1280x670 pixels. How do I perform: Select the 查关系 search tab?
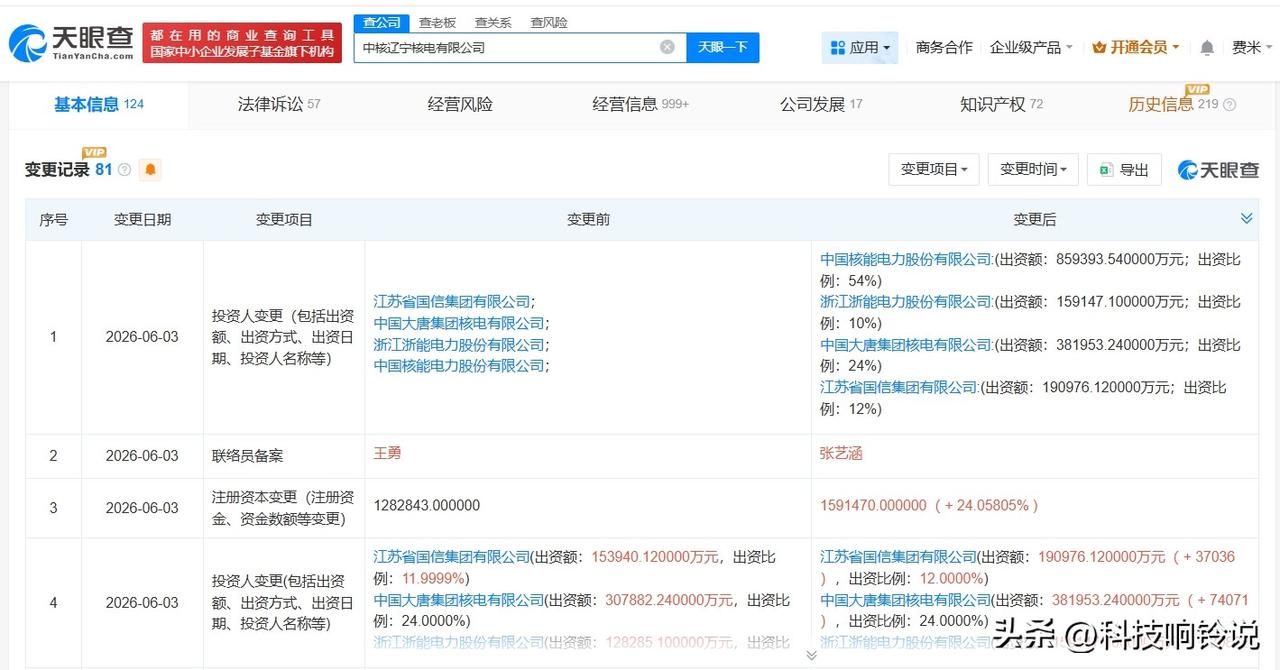(x=493, y=22)
